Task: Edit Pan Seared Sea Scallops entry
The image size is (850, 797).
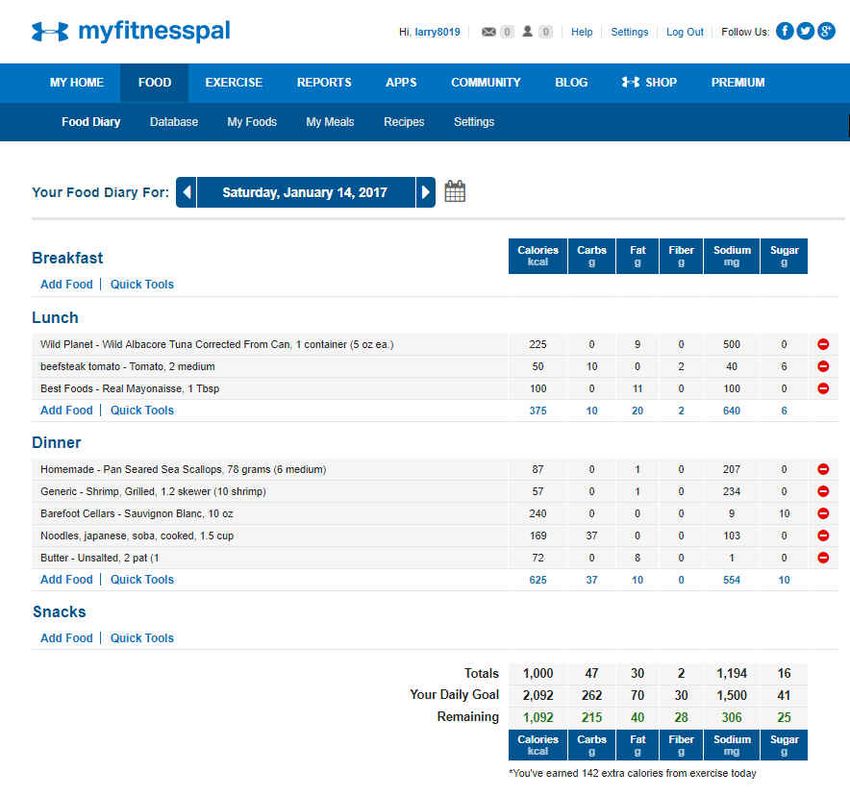Action: coord(183,470)
